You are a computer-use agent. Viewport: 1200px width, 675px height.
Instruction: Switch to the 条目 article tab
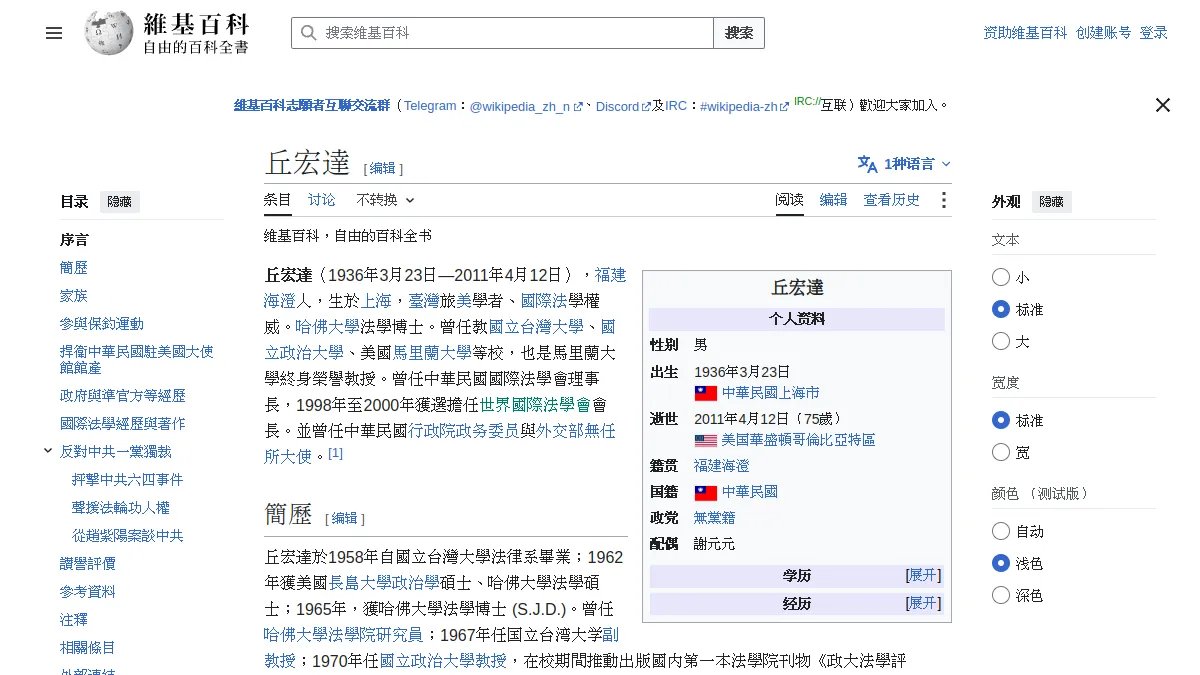pos(278,200)
